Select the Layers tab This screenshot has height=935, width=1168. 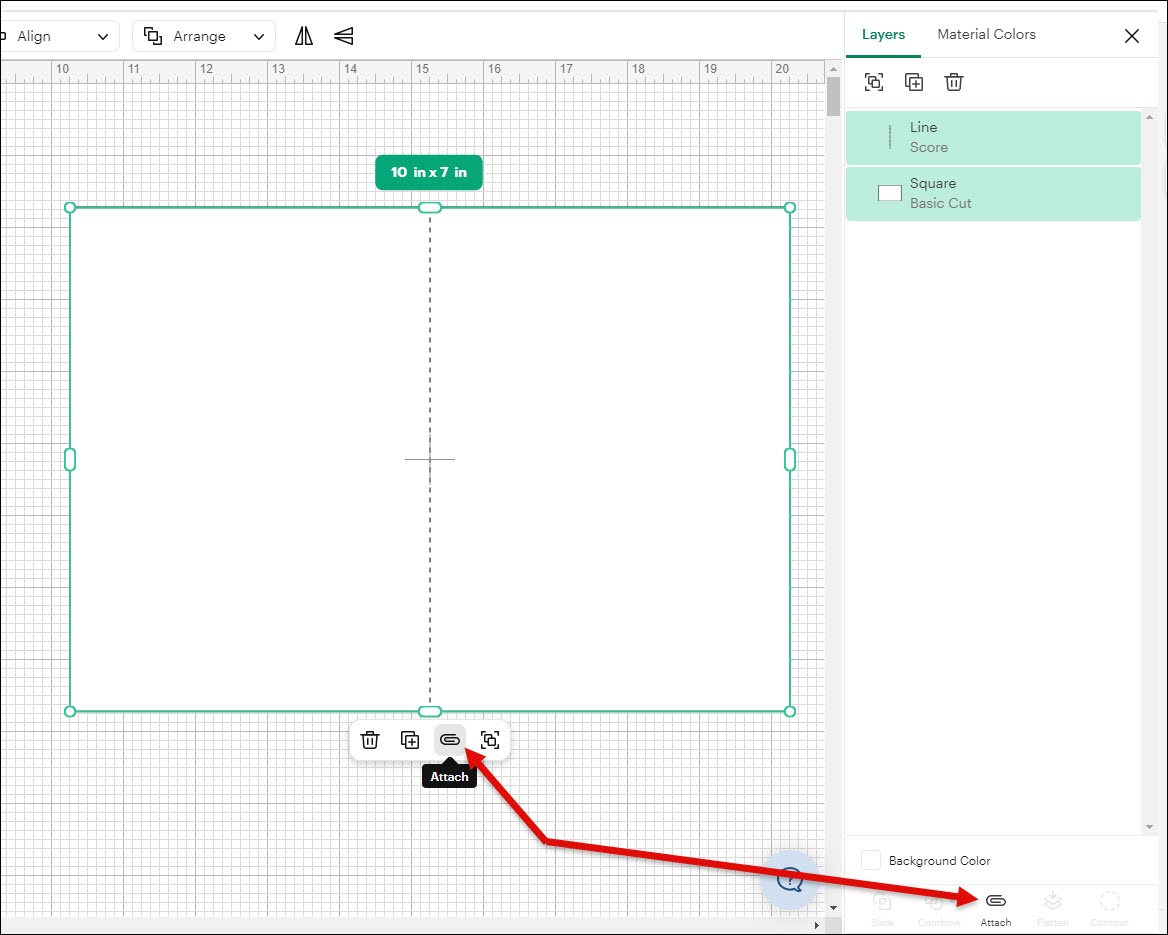tap(883, 34)
